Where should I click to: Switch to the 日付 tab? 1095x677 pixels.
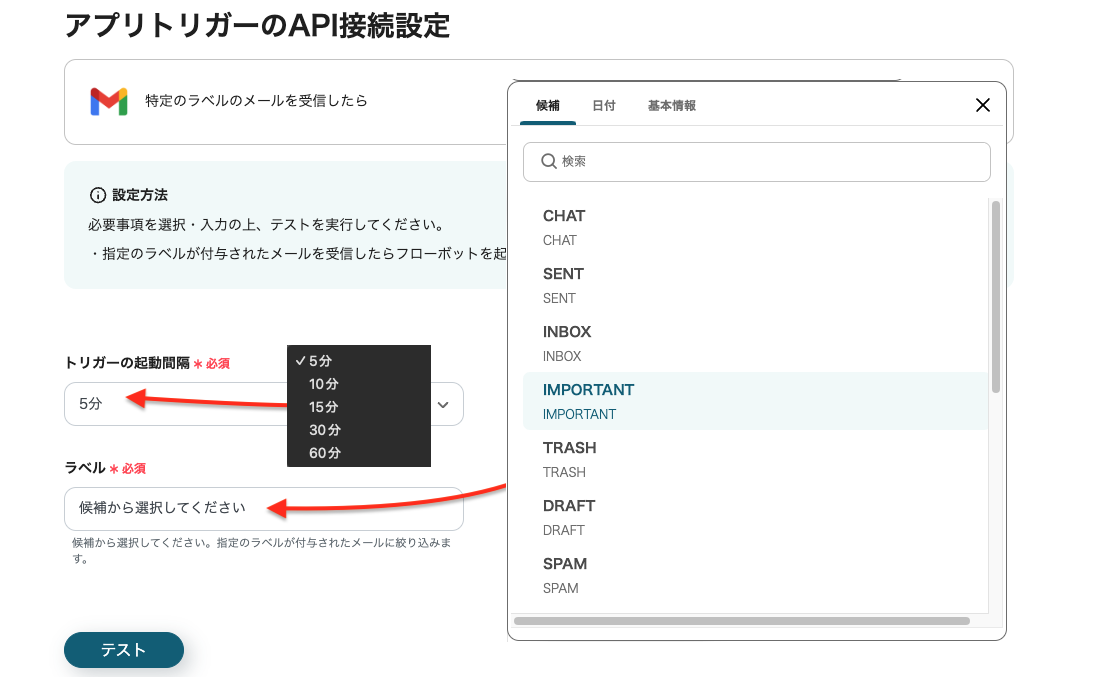pyautogui.click(x=603, y=105)
